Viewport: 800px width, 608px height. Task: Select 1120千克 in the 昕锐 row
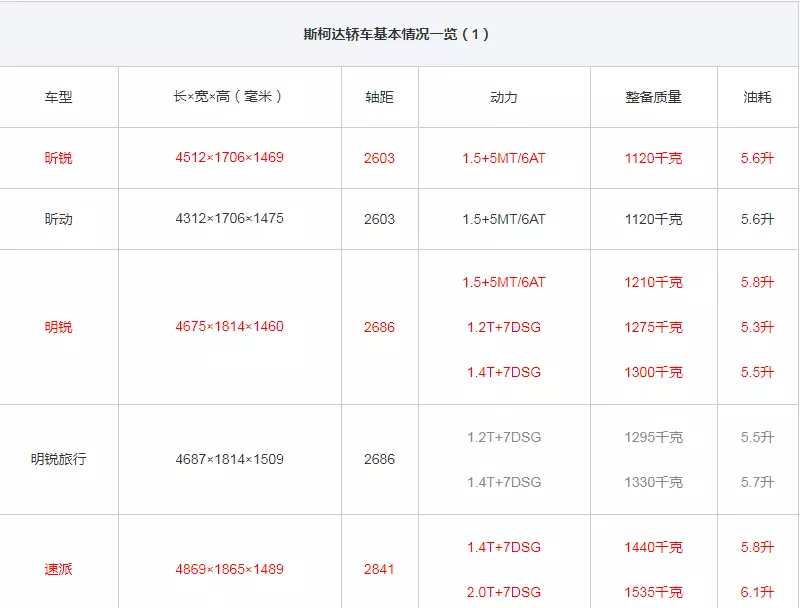tap(653, 158)
